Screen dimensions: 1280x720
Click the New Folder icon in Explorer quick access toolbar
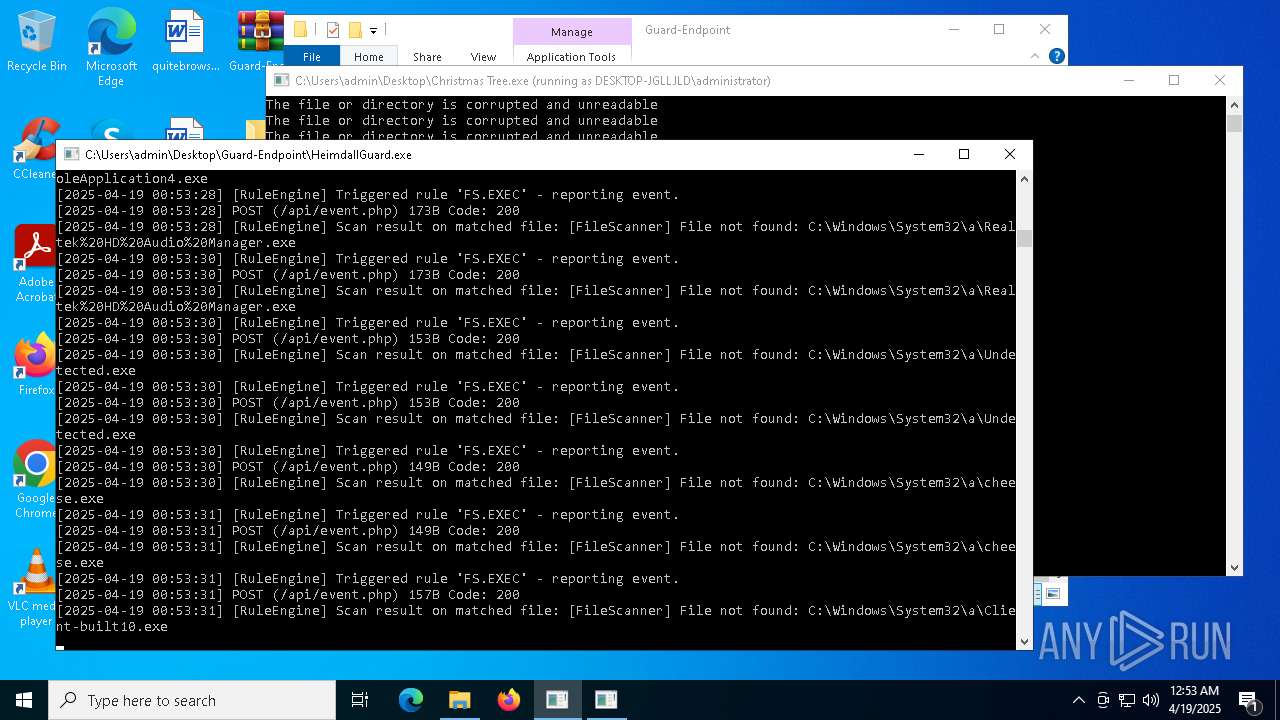click(355, 30)
